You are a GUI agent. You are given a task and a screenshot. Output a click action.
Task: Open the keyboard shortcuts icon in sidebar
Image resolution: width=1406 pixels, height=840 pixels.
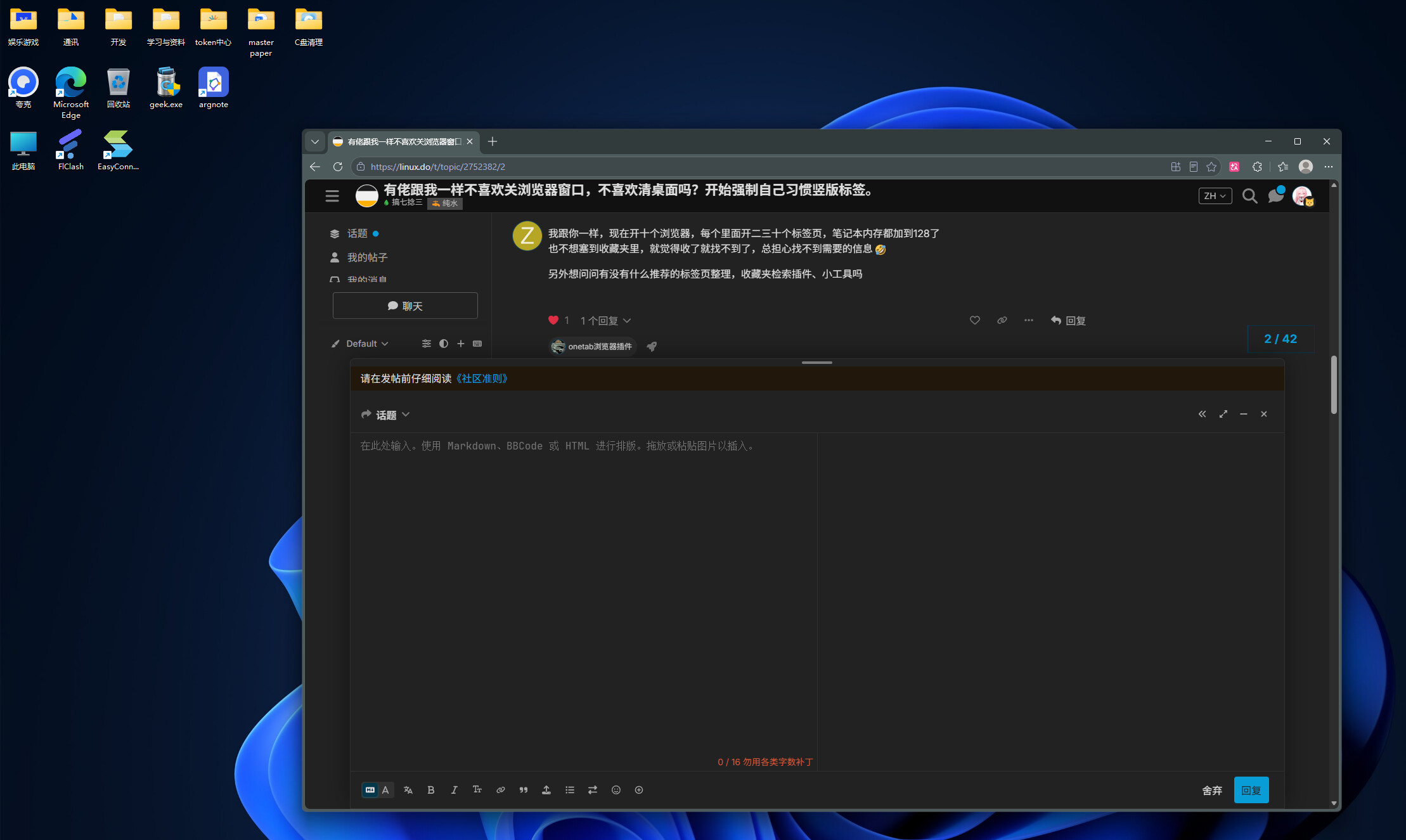pos(477,344)
